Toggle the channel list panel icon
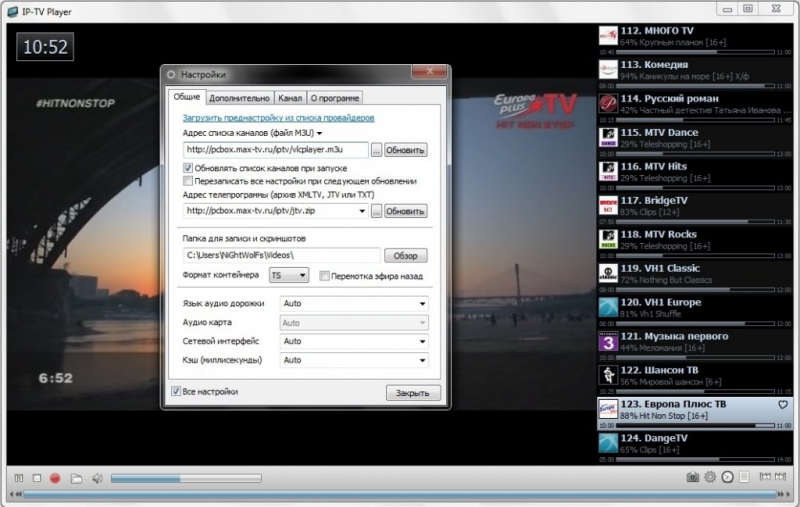 [744, 477]
